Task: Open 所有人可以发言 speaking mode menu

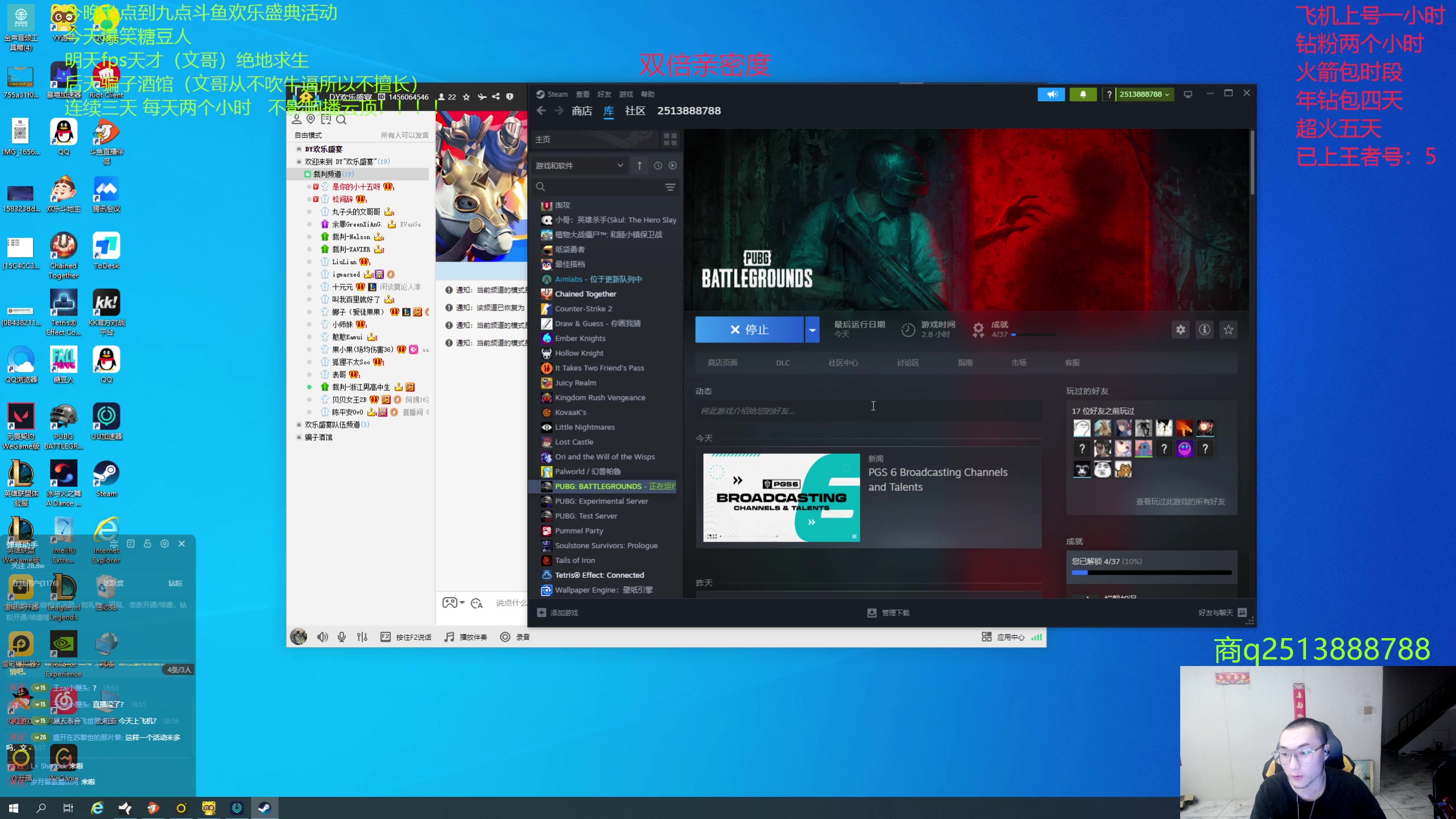Action: click(404, 135)
